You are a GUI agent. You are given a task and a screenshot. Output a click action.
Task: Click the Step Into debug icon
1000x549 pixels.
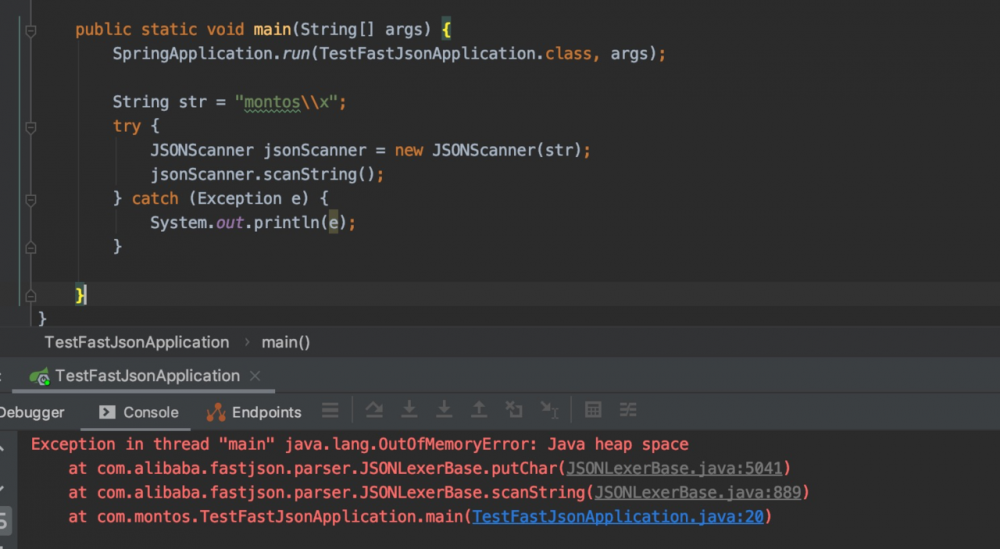pyautogui.click(x=409, y=410)
